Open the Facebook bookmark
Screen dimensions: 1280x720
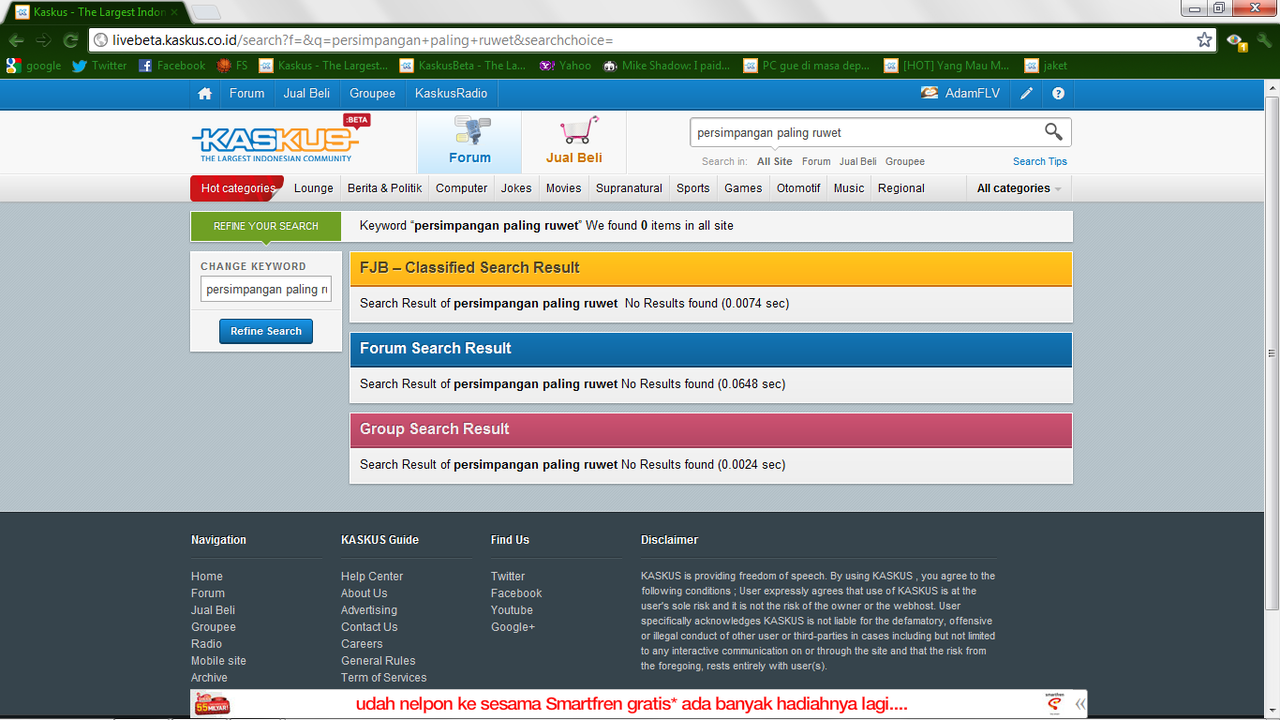click(172, 65)
